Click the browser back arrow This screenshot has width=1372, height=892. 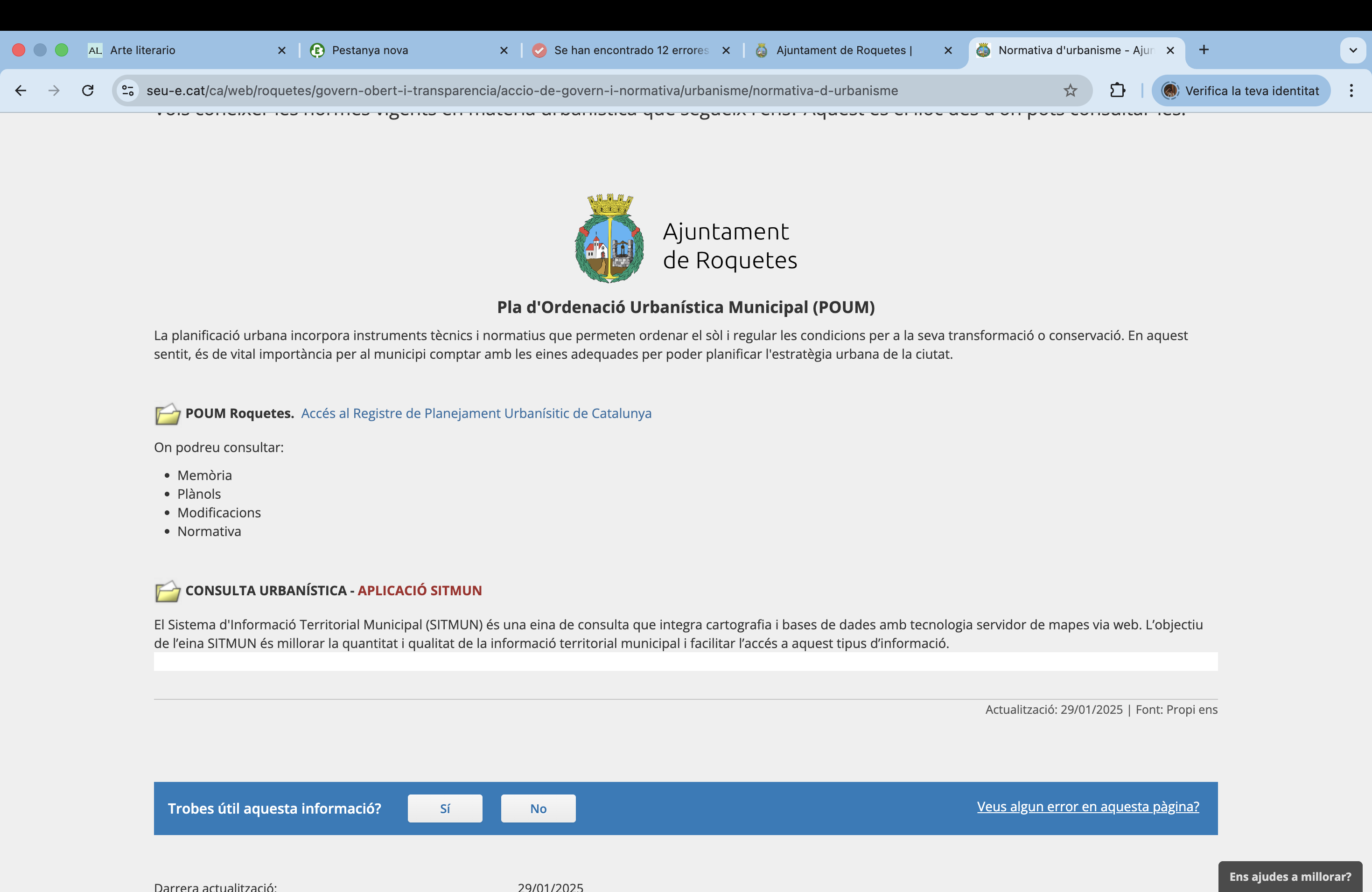(21, 91)
